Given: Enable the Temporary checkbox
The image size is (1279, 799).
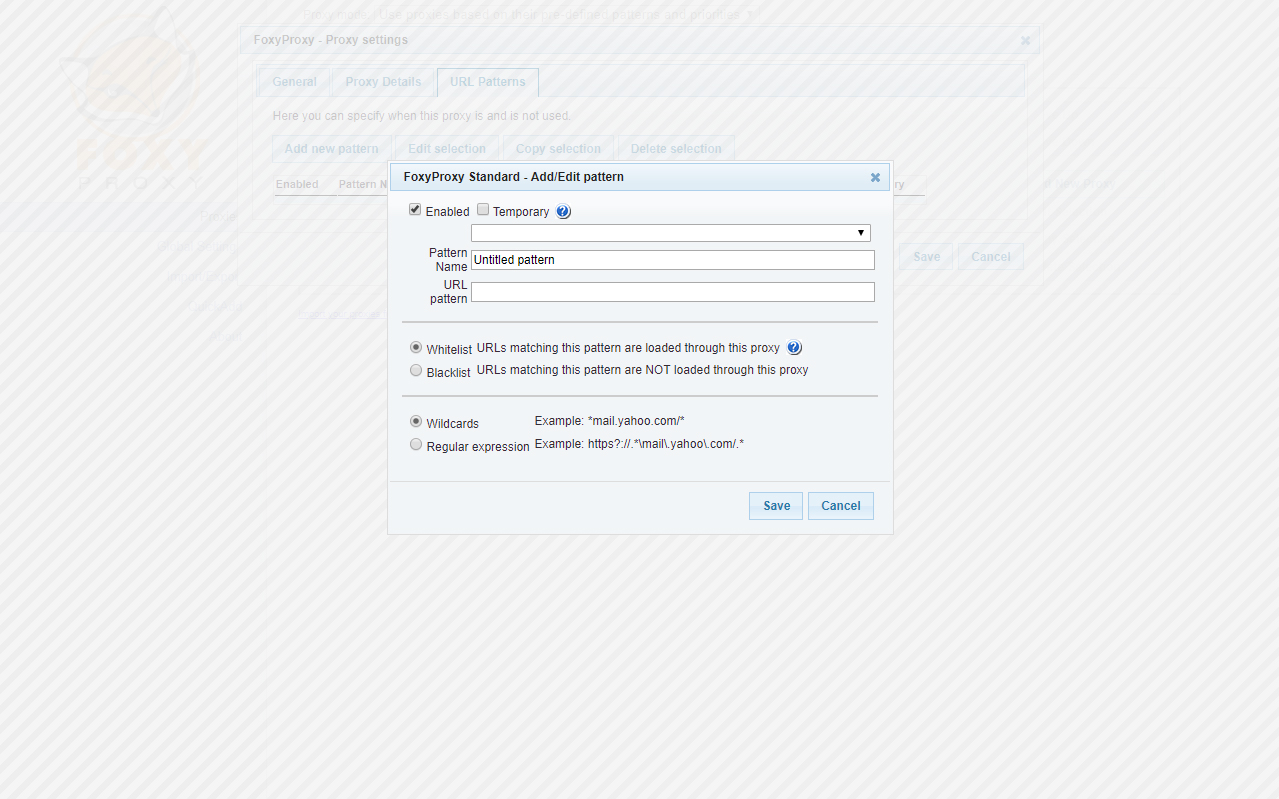Looking at the screenshot, I should tap(483, 210).
